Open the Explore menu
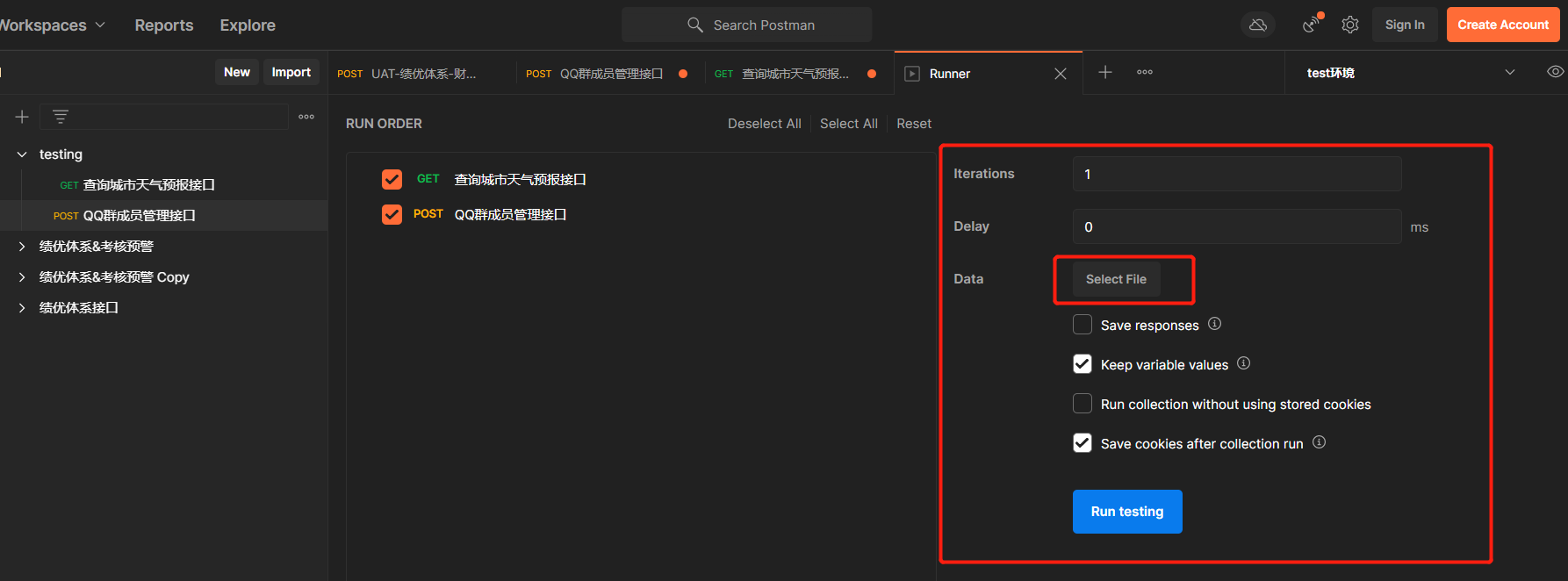The image size is (1568, 581). [x=248, y=25]
